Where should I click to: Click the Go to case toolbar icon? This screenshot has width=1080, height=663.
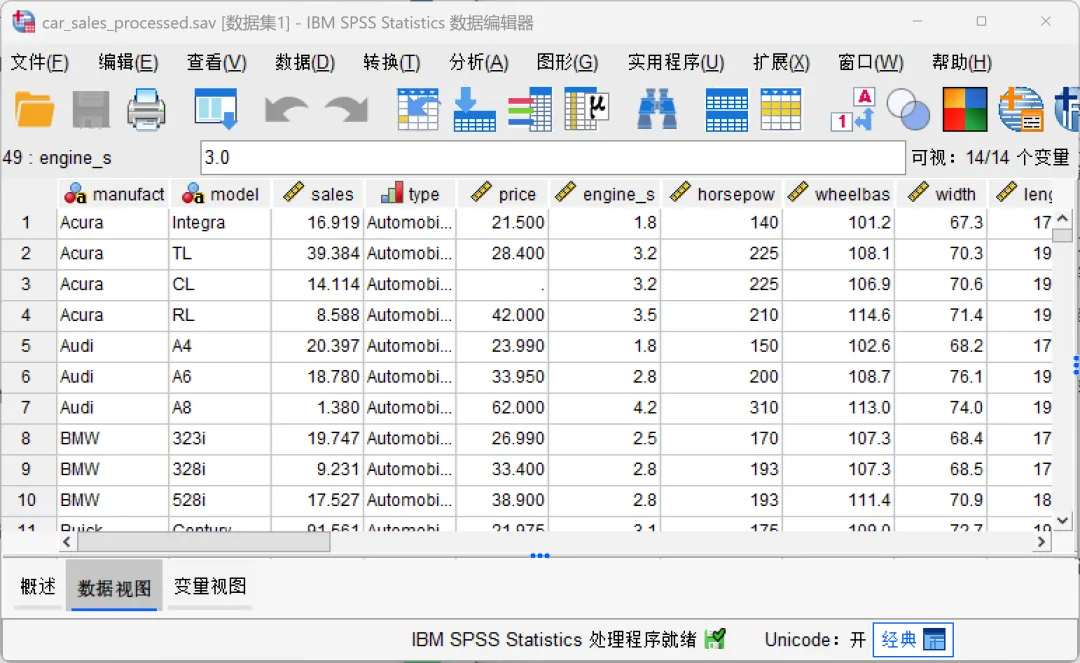pos(418,109)
